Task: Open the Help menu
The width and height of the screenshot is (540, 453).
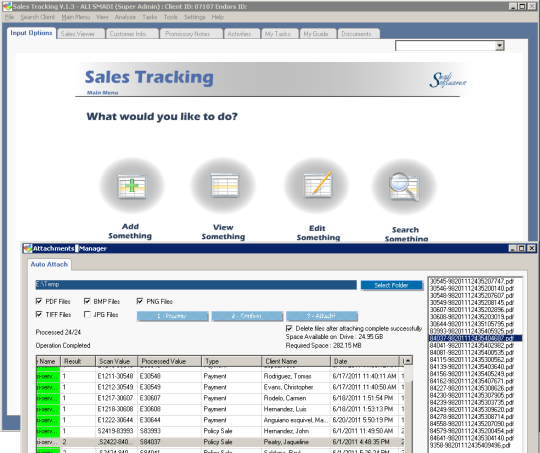Action: point(217,17)
